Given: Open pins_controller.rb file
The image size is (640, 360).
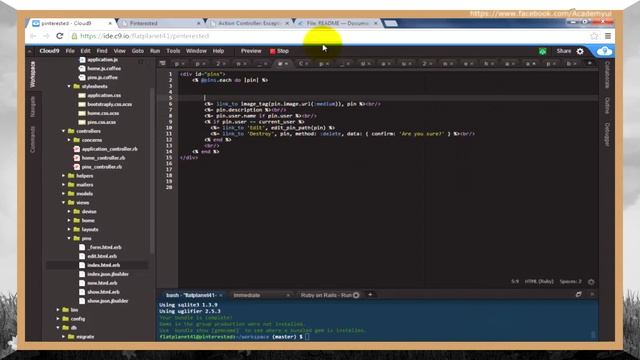Looking at the screenshot, I should (x=102, y=167).
